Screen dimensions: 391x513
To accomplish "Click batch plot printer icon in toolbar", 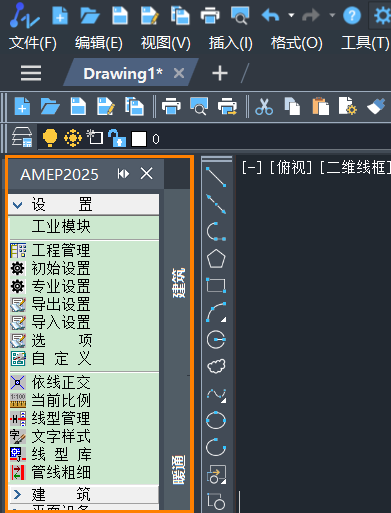I will tap(227, 107).
